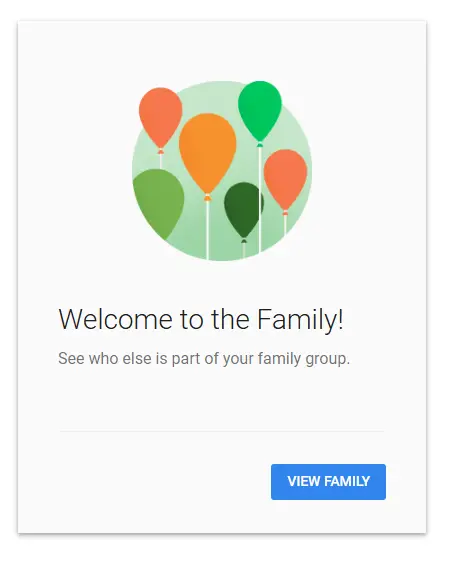Image resolution: width=449 pixels, height=563 pixels.
Task: Click the blue VIEW FAMILY button
Action: (328, 481)
